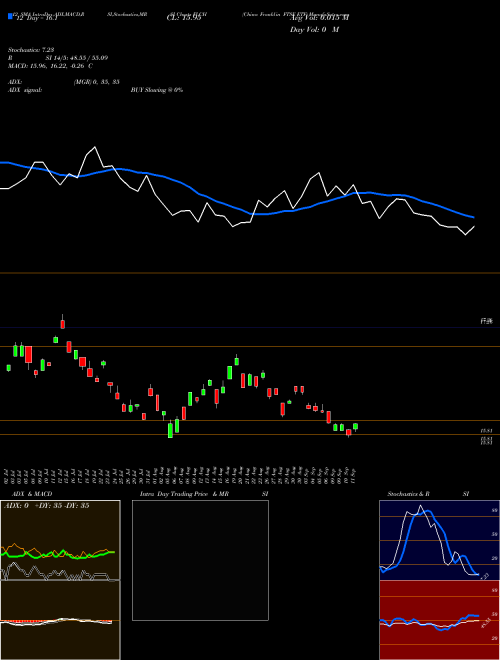The height and width of the screenshot is (660, 500).
Task: Open the blue Stochastics mini chart
Action: coord(439,540)
